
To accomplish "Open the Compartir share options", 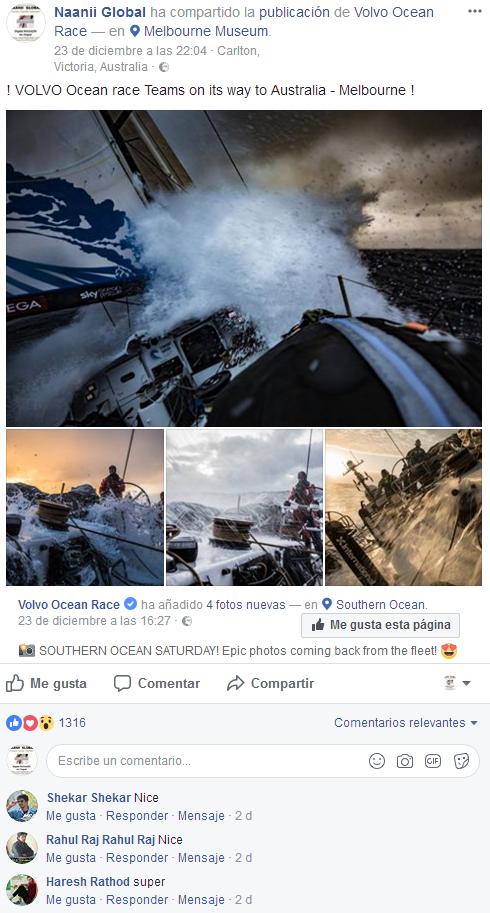I will tap(271, 683).
